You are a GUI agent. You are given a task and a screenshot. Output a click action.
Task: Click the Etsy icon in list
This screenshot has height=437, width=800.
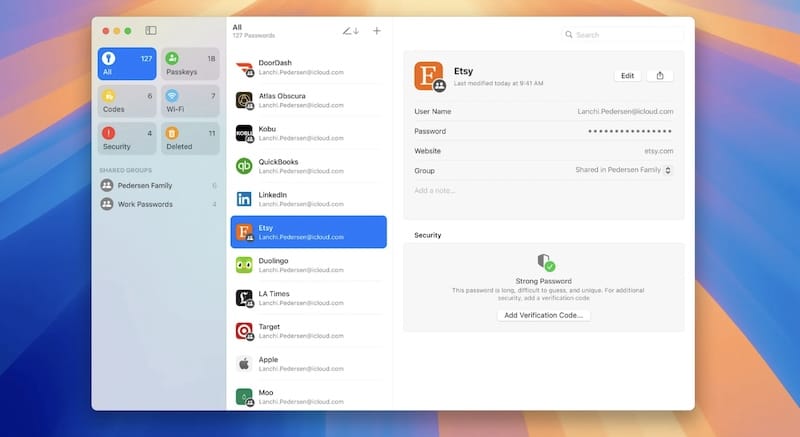(x=244, y=233)
